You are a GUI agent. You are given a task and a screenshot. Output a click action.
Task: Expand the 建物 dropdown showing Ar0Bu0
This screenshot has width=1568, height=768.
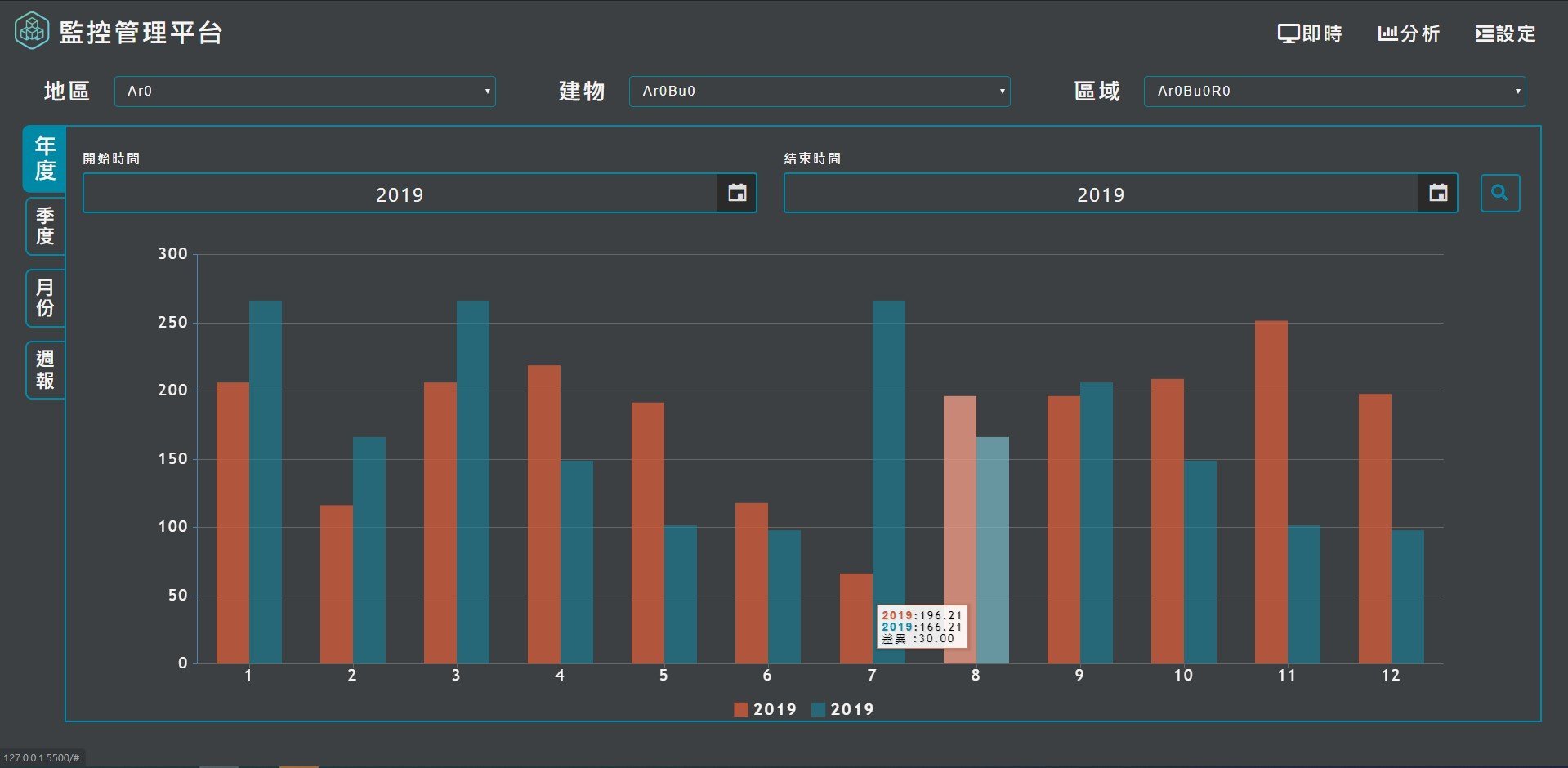[820, 92]
